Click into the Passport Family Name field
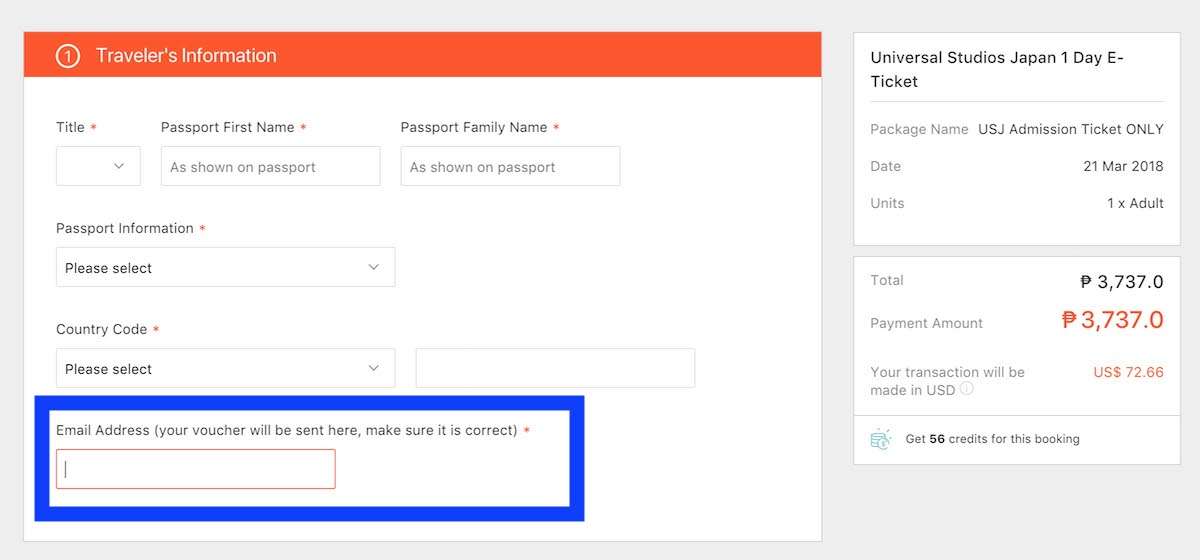Viewport: 1200px width, 560px height. pyautogui.click(x=510, y=166)
